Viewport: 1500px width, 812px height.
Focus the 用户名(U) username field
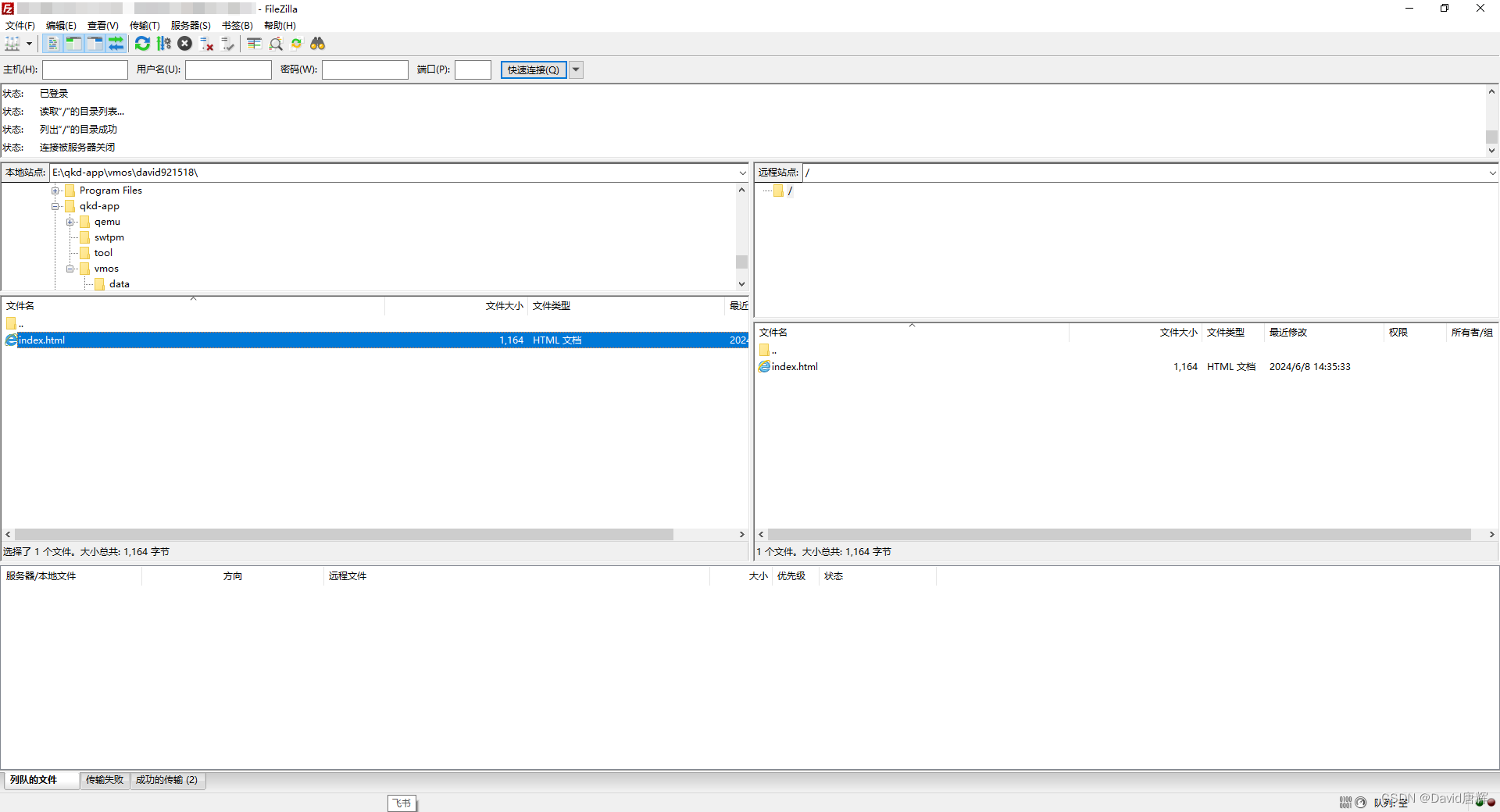click(228, 69)
